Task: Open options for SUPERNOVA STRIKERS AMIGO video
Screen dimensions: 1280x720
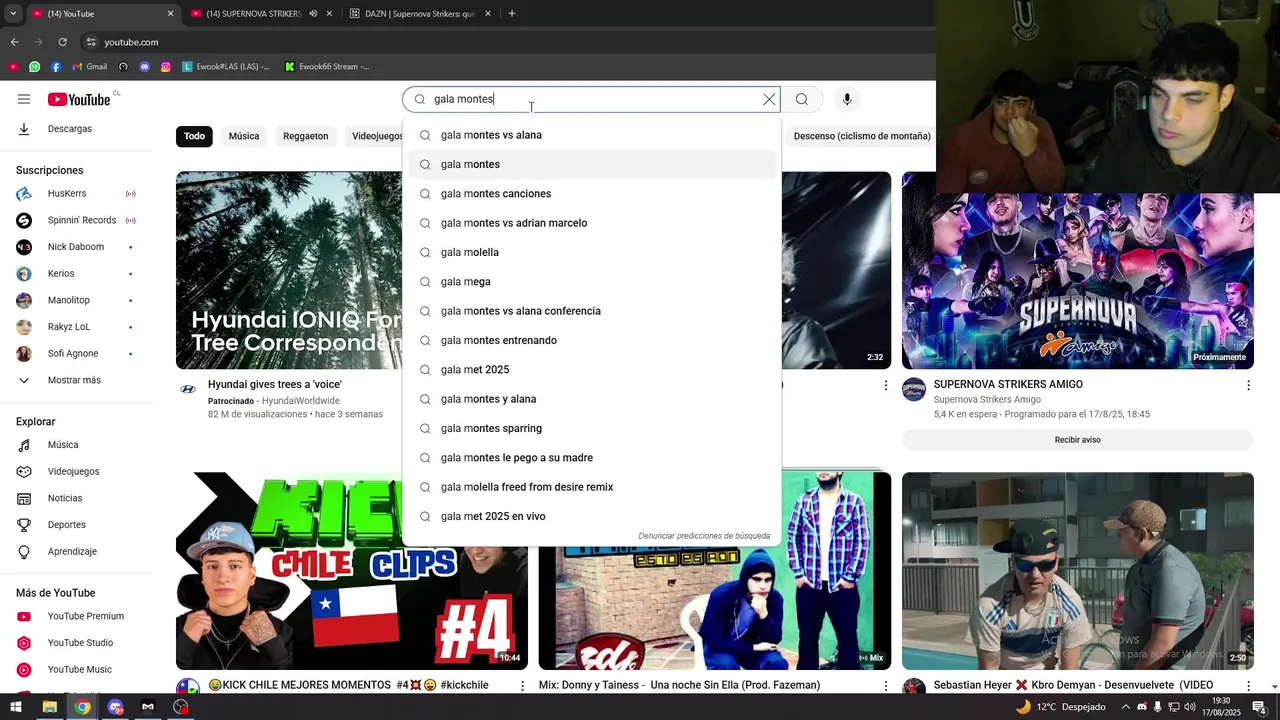Action: 1247,385
